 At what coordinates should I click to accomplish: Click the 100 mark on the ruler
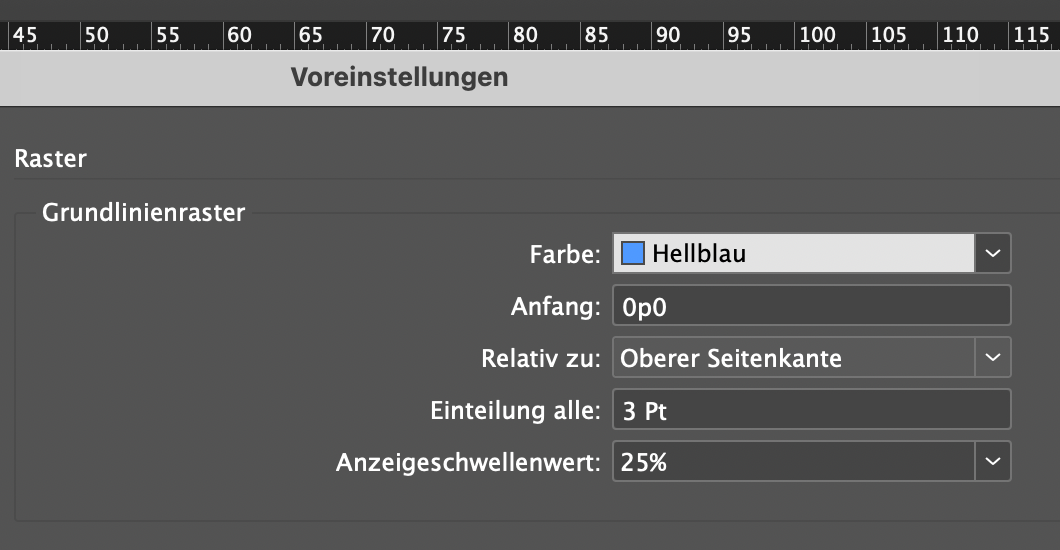click(x=817, y=34)
